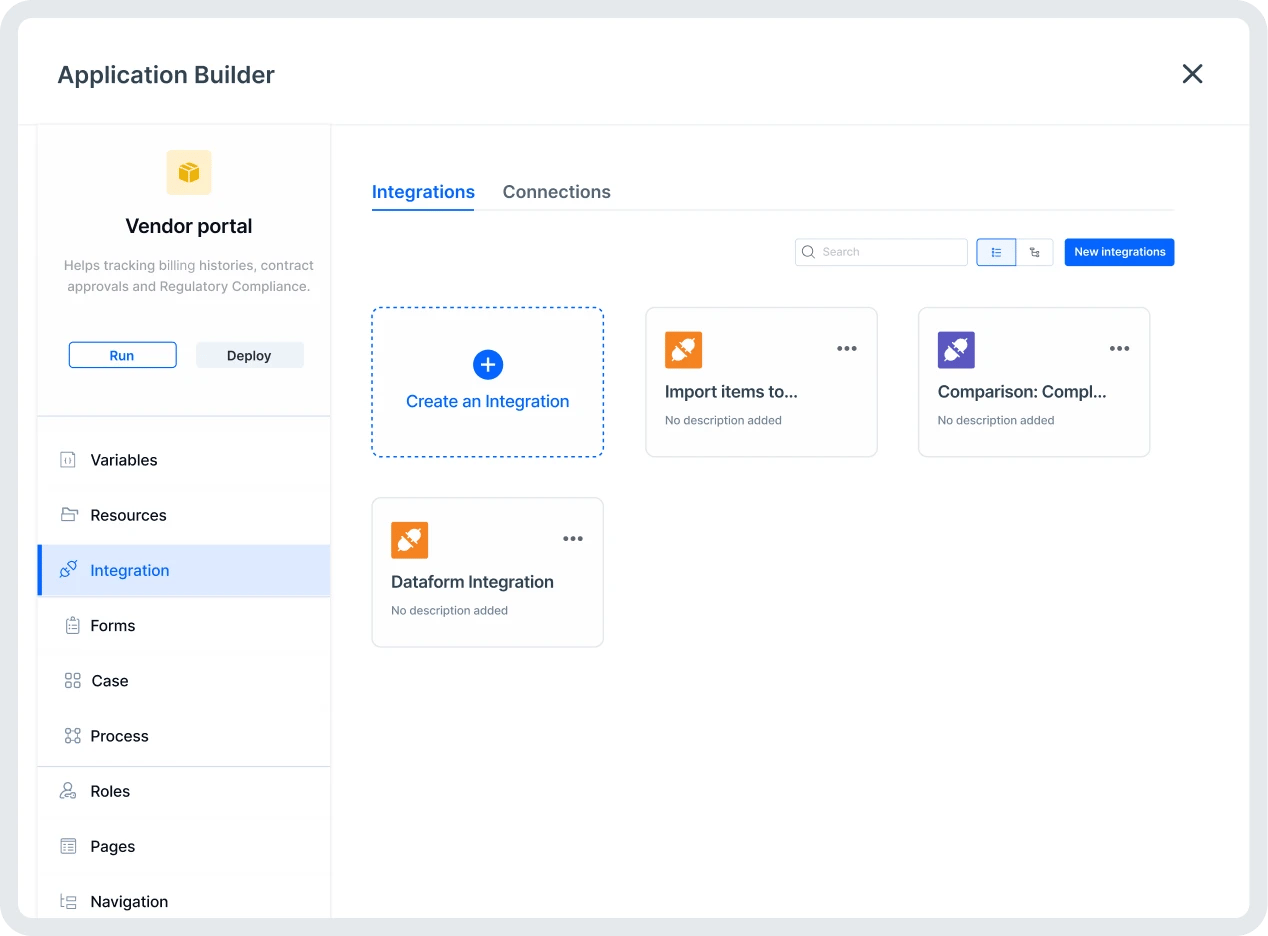
Task: Click the Run button
Action: (122, 355)
